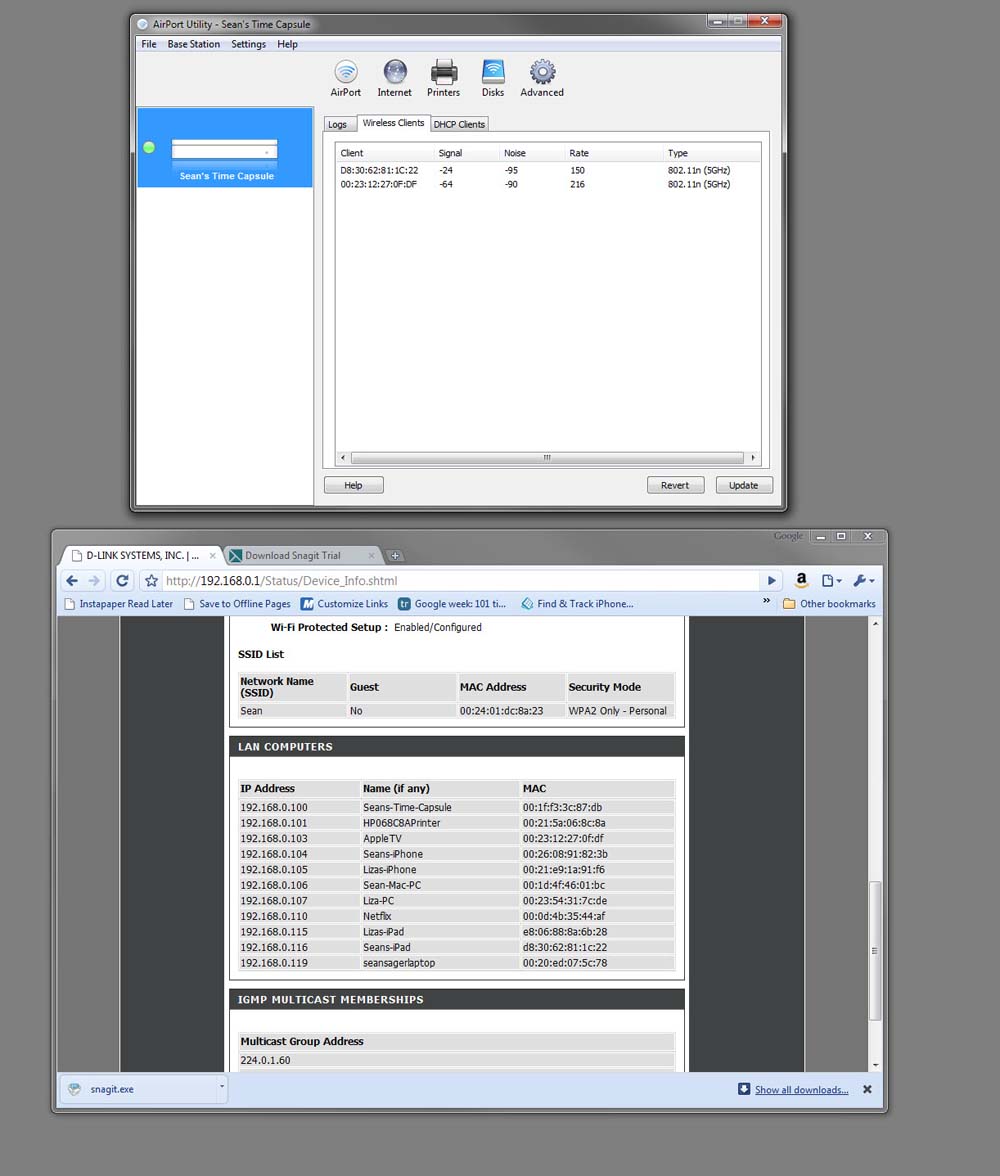The height and width of the screenshot is (1176, 1000).
Task: Open the Base Station menu
Action: point(194,44)
